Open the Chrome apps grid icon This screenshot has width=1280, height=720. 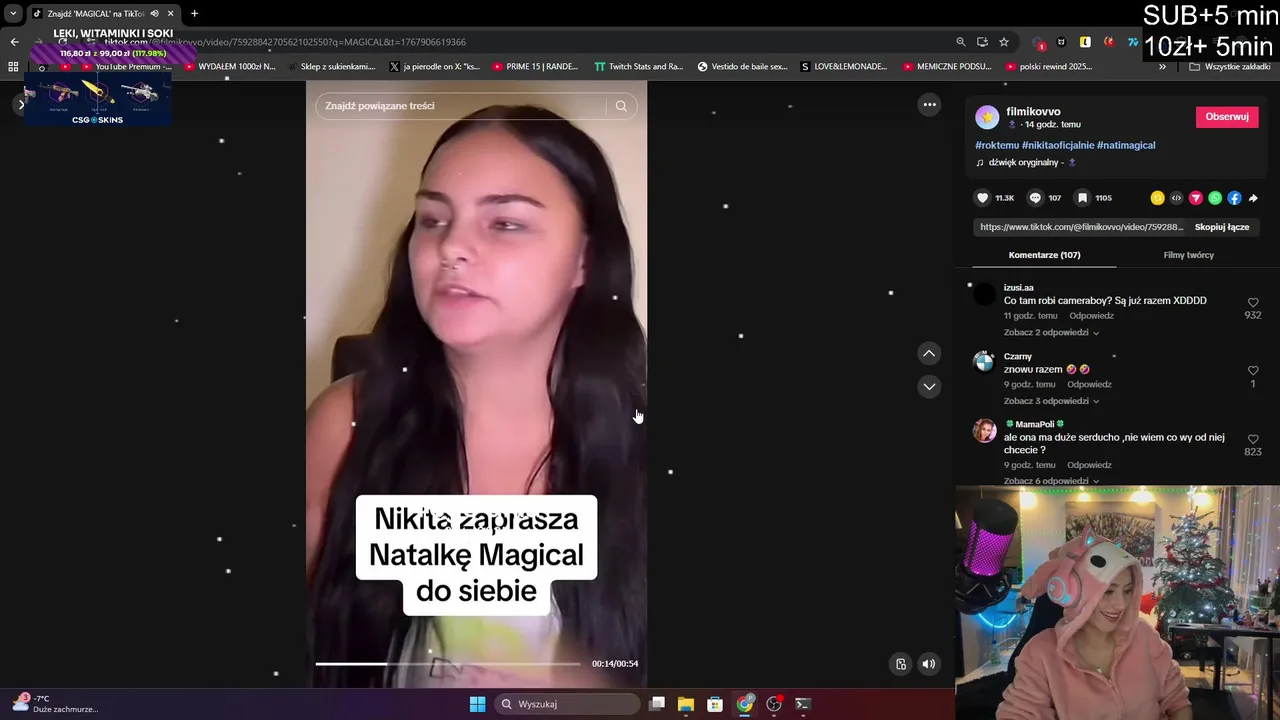point(13,67)
